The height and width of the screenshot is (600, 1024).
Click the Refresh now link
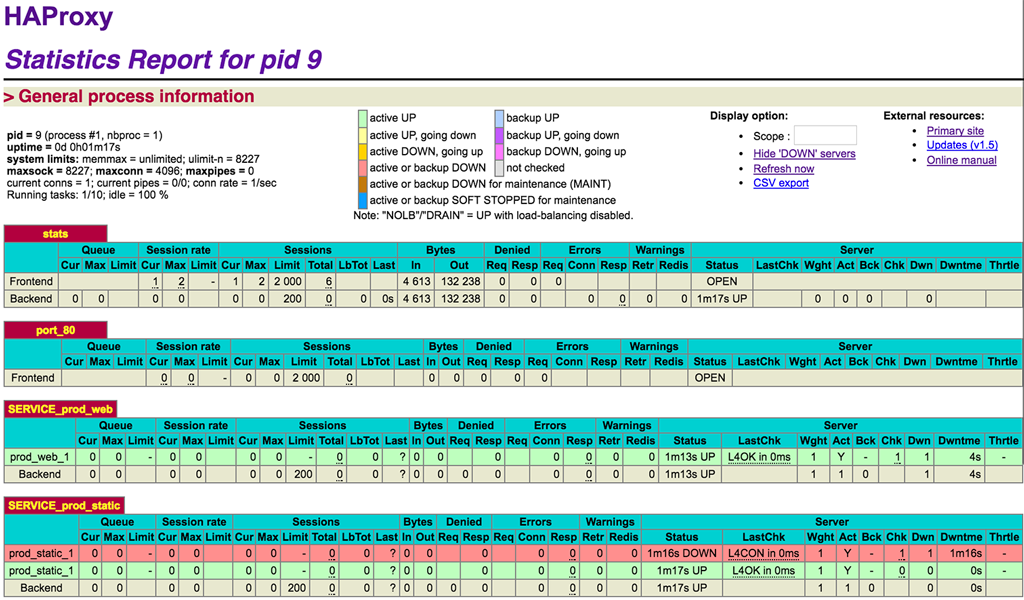[784, 168]
